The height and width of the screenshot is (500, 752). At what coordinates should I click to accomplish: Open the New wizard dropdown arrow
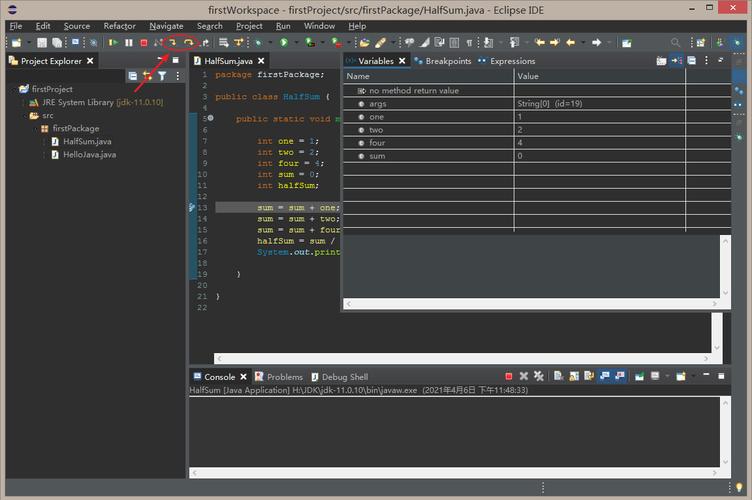(28, 43)
